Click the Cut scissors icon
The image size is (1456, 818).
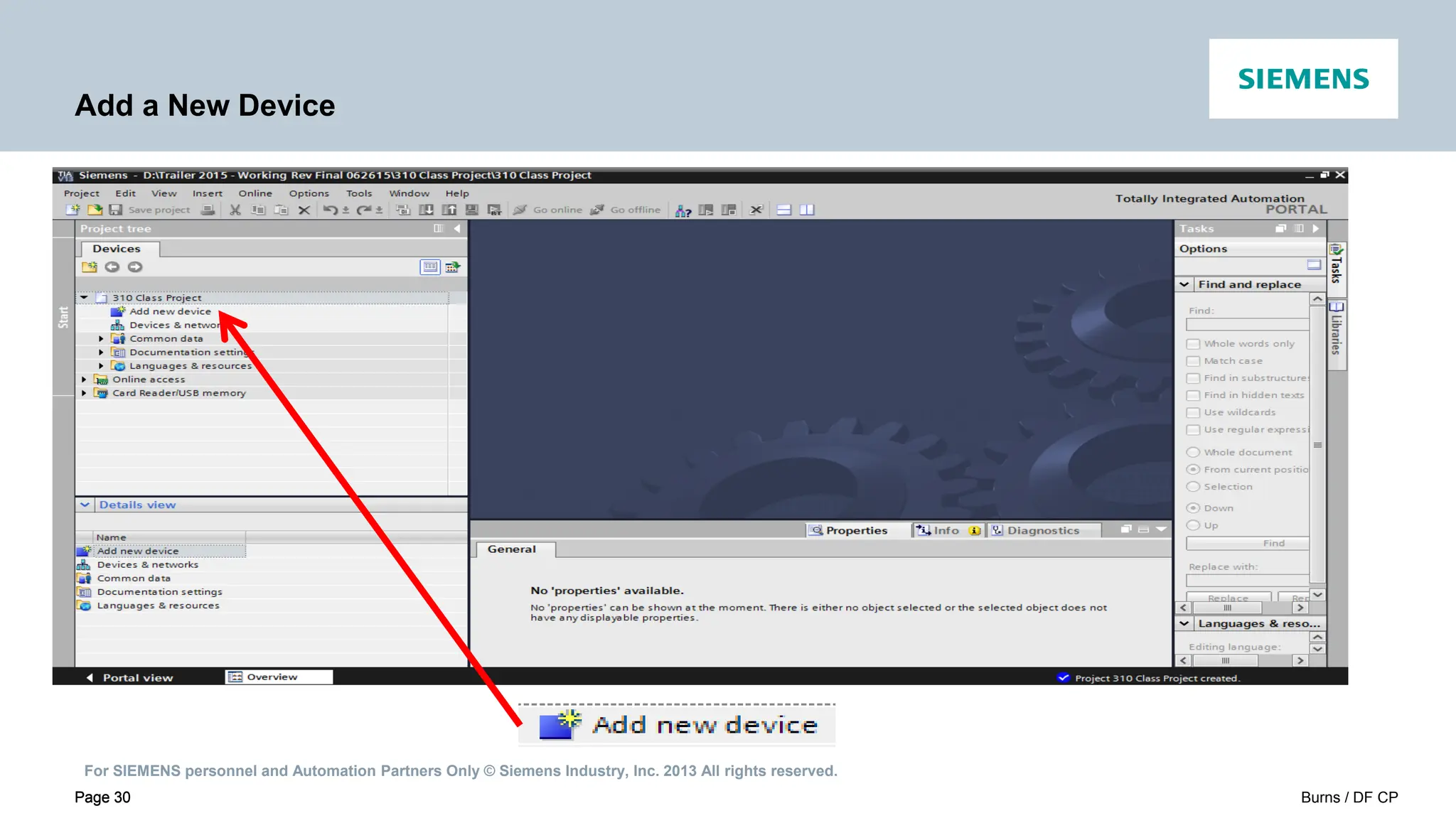[x=235, y=210]
